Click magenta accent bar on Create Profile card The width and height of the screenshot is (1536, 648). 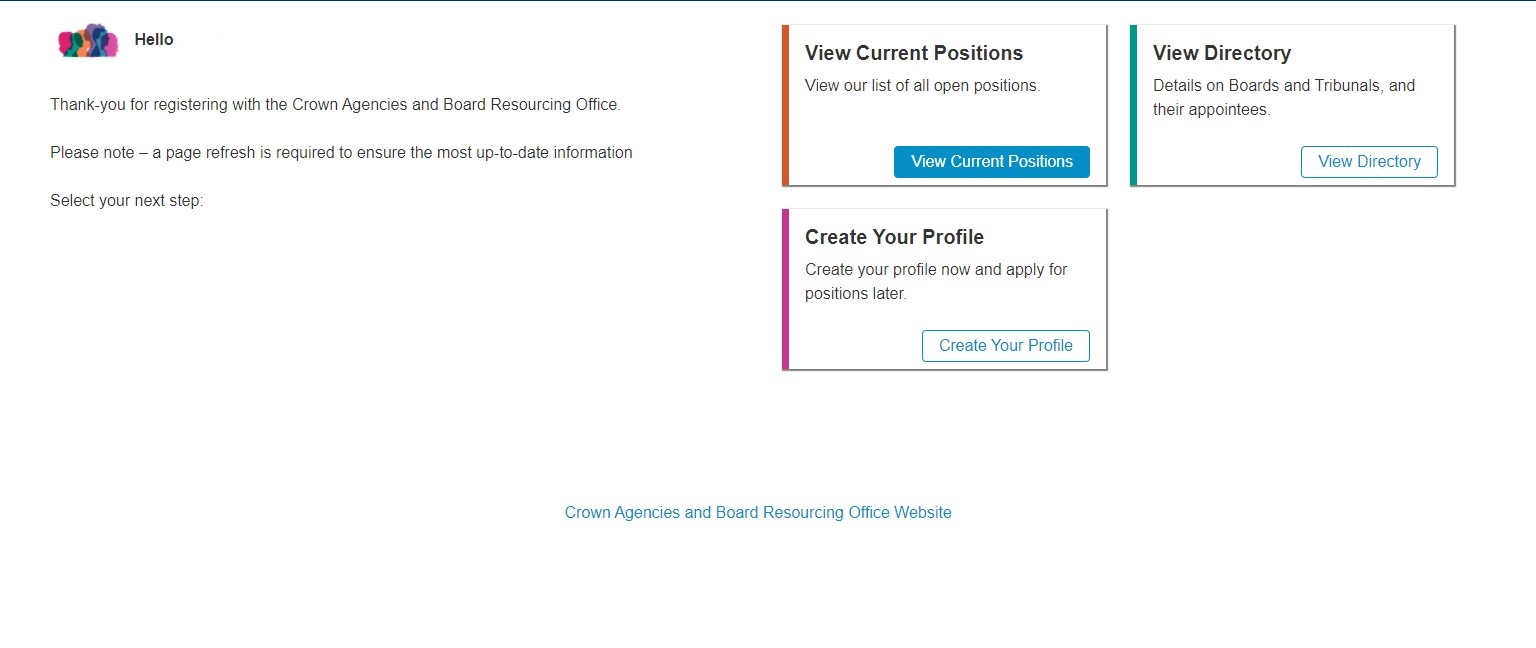click(x=786, y=289)
